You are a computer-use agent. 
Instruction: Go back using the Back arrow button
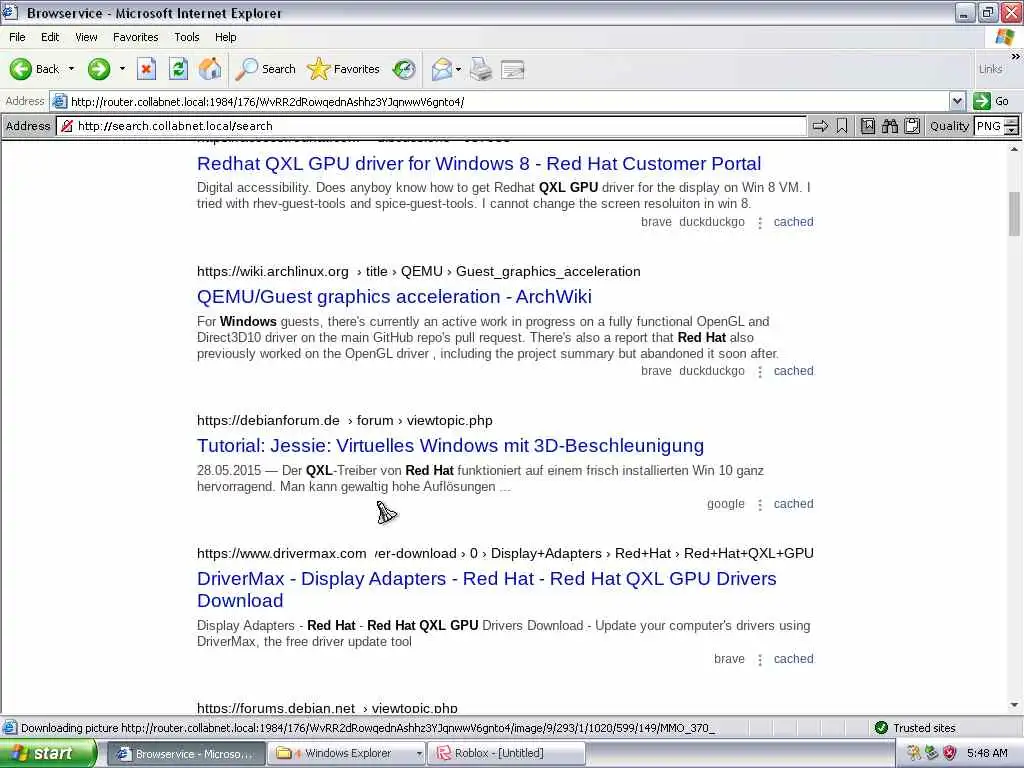click(34, 69)
